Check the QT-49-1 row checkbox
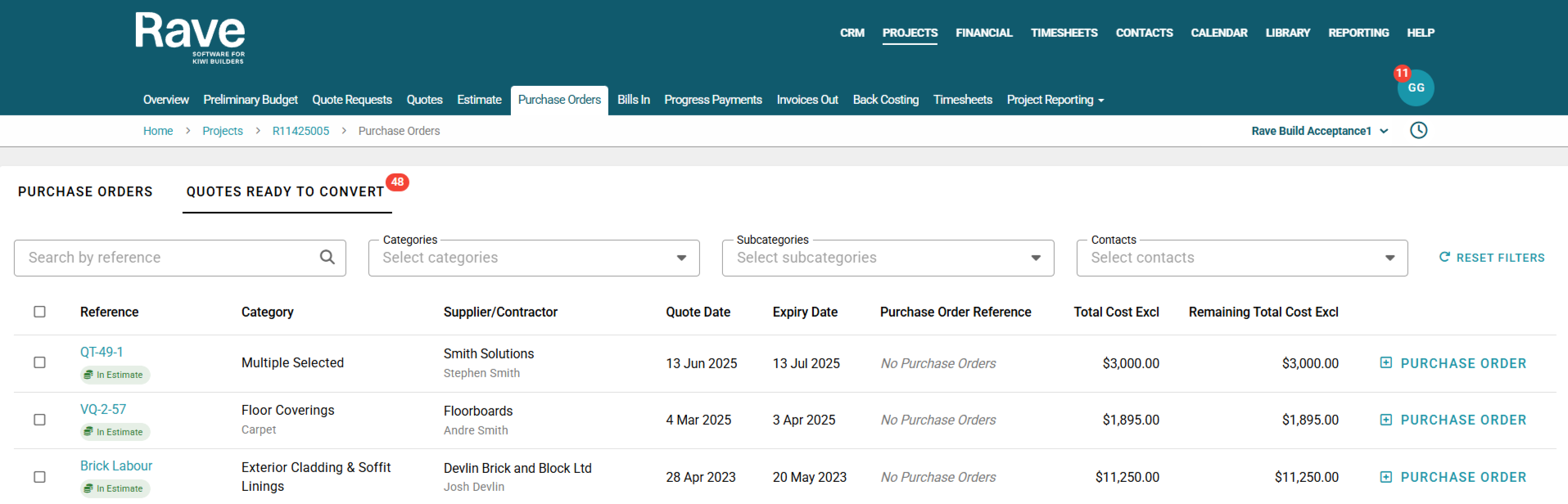The height and width of the screenshot is (504, 1568). tap(39, 362)
